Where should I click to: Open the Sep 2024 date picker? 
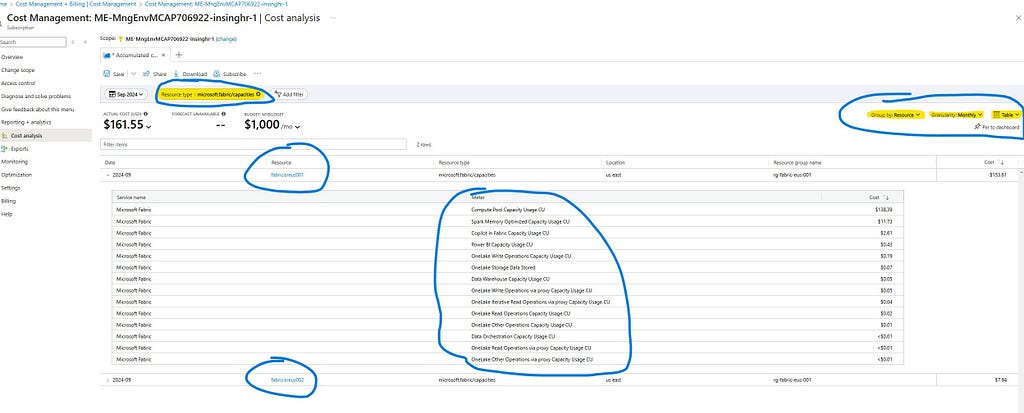tap(125, 95)
